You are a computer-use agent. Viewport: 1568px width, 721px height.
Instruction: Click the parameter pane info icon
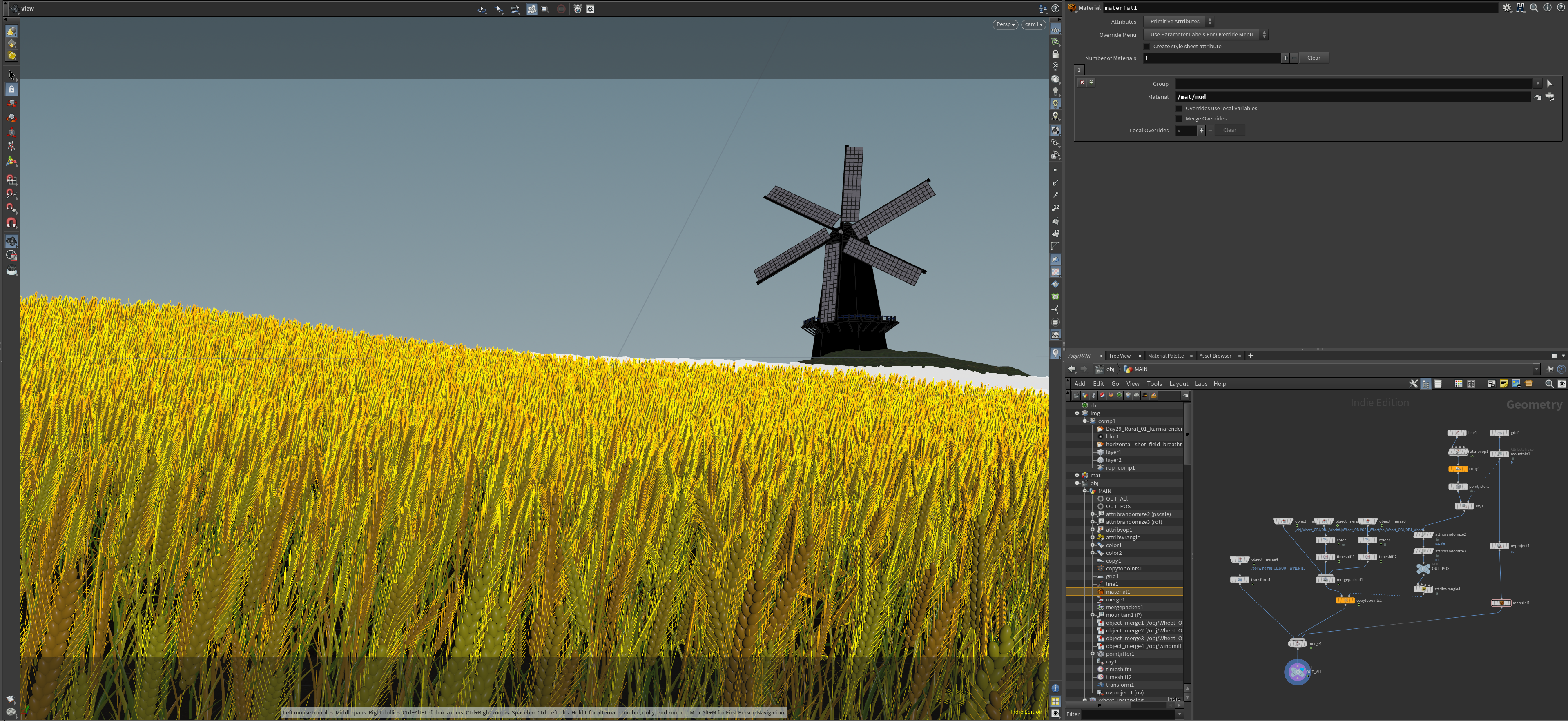[x=1547, y=8]
